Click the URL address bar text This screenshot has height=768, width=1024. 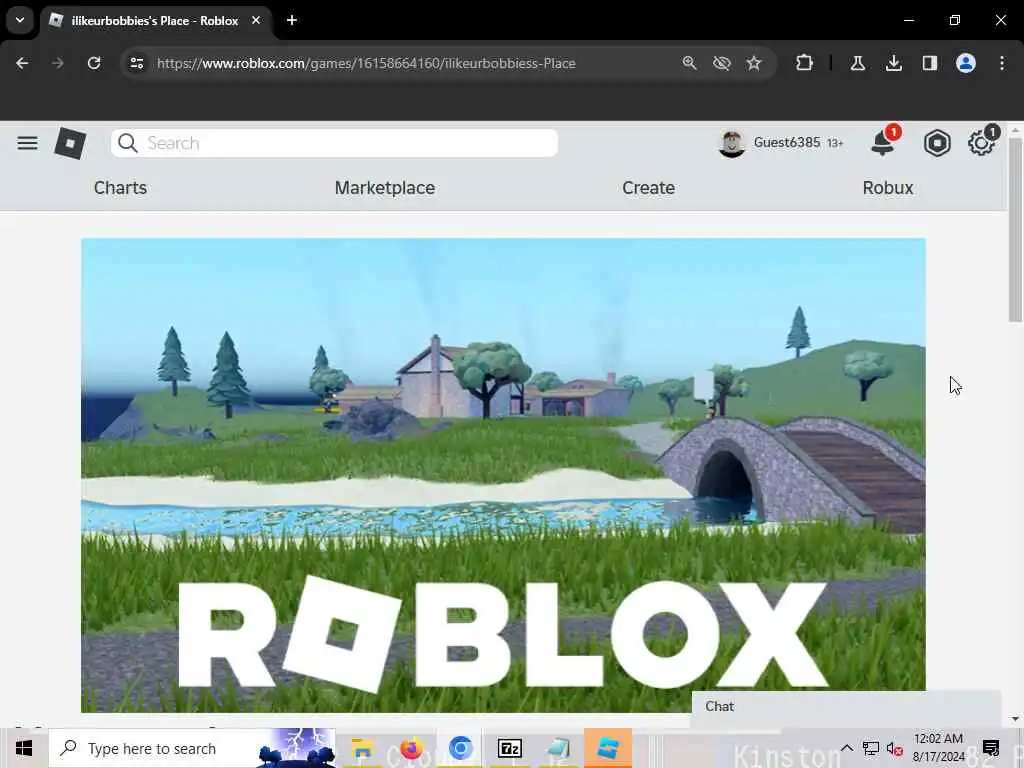tap(366, 63)
